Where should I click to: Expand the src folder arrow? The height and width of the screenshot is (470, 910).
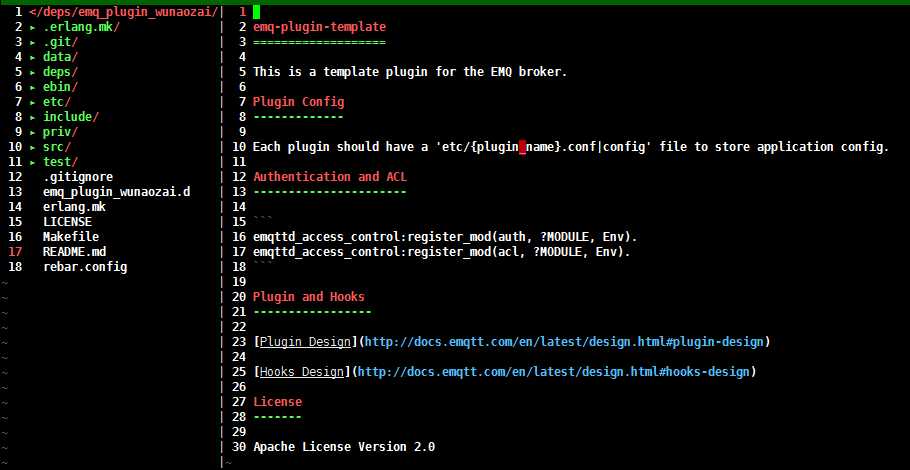click(32, 147)
